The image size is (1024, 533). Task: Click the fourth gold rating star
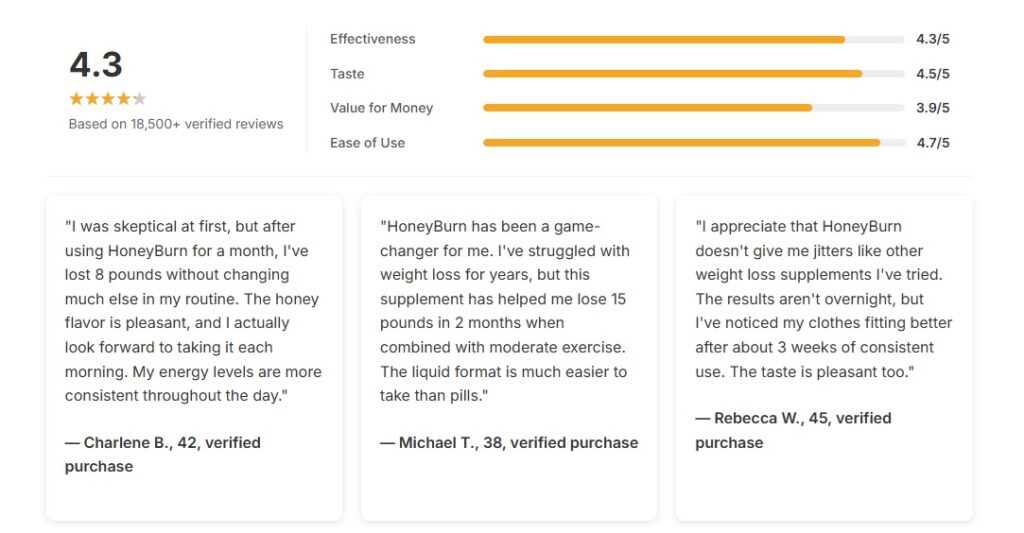point(123,99)
